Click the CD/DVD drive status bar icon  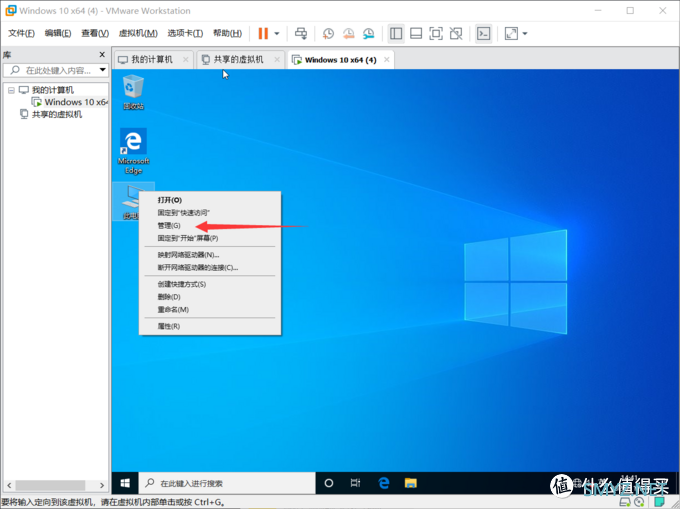(x=639, y=502)
